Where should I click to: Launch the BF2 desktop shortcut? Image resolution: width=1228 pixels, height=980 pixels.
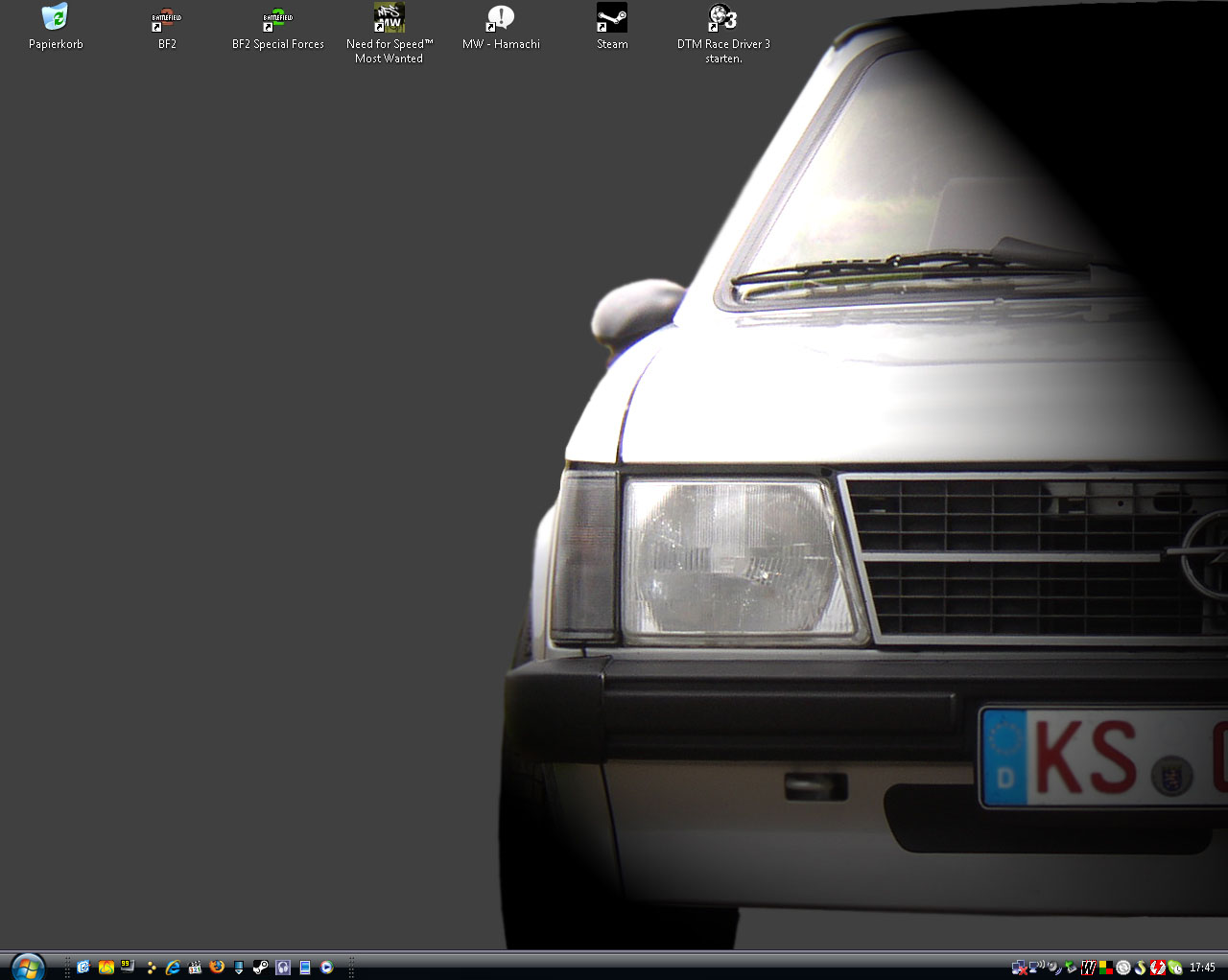tap(167, 18)
